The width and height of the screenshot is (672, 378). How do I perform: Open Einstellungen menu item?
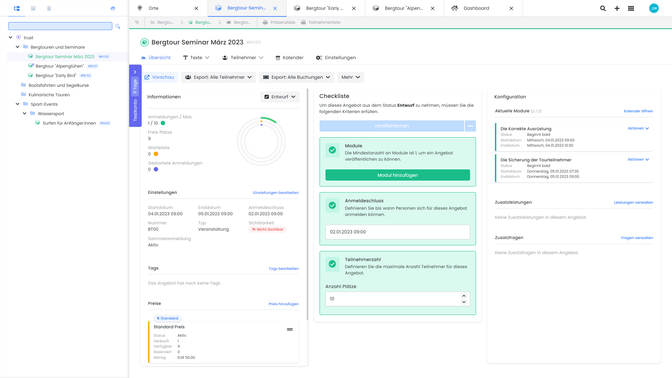(336, 57)
